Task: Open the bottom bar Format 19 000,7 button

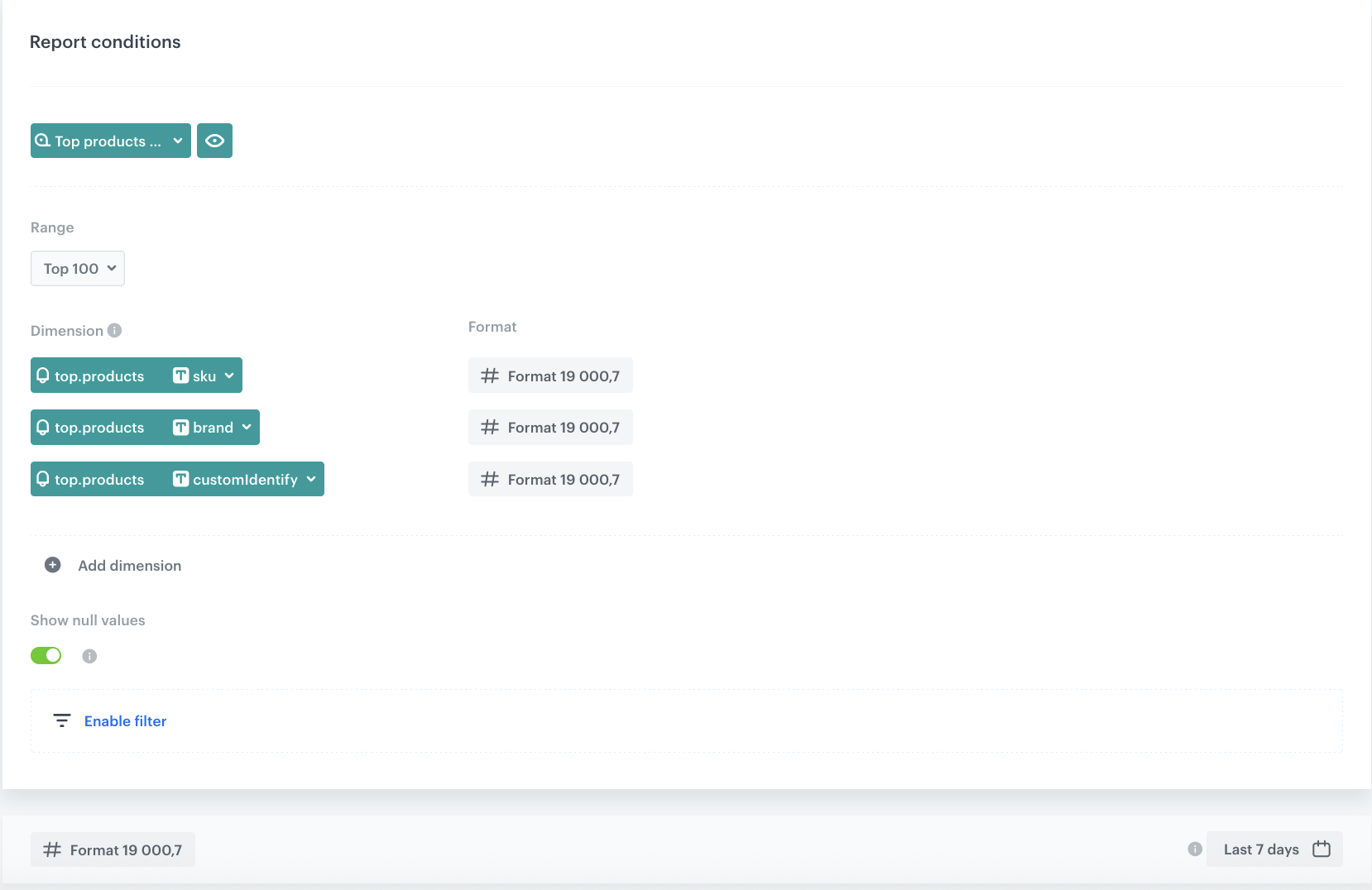Action: [x=113, y=849]
